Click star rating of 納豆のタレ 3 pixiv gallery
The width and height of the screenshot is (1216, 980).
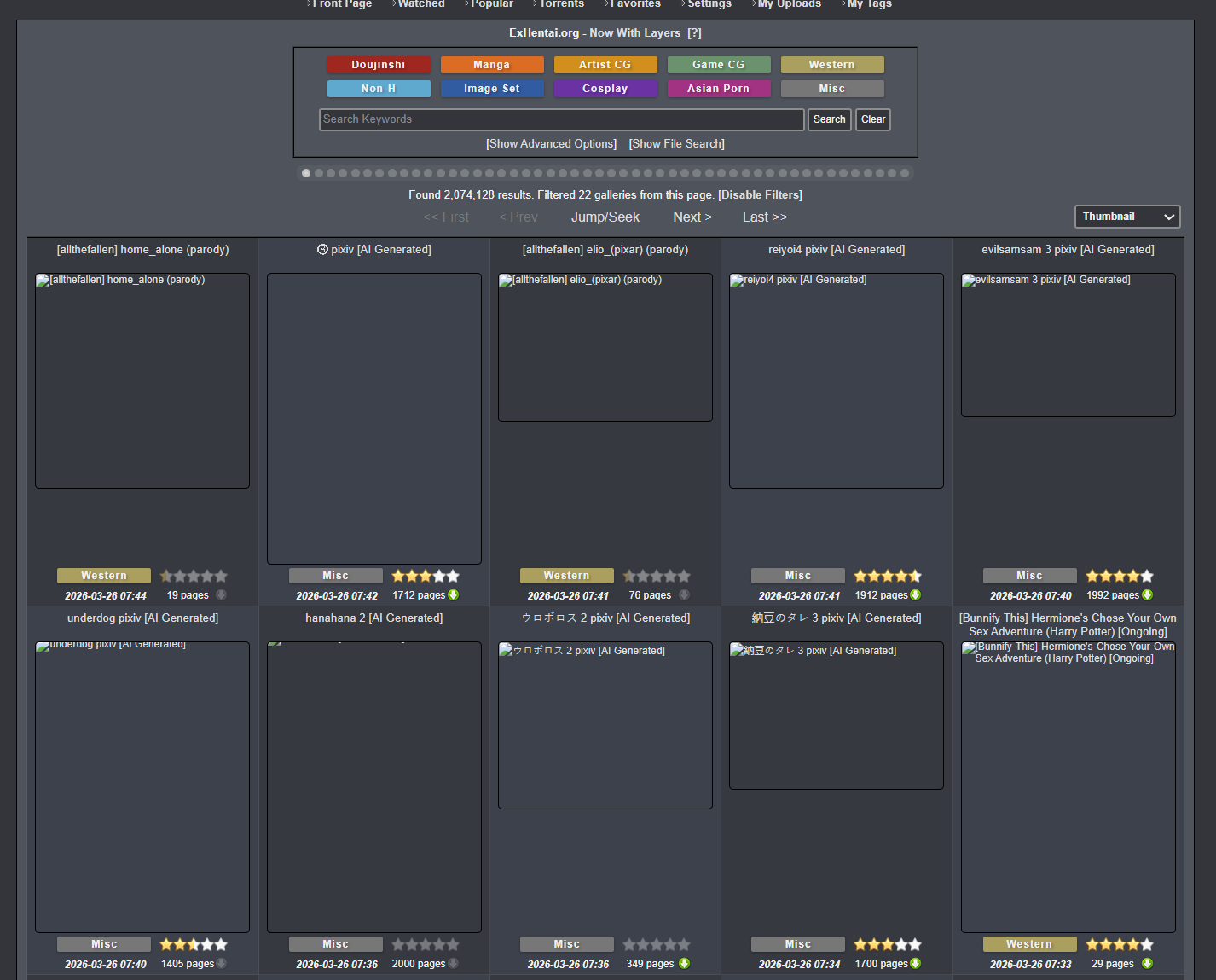888,945
